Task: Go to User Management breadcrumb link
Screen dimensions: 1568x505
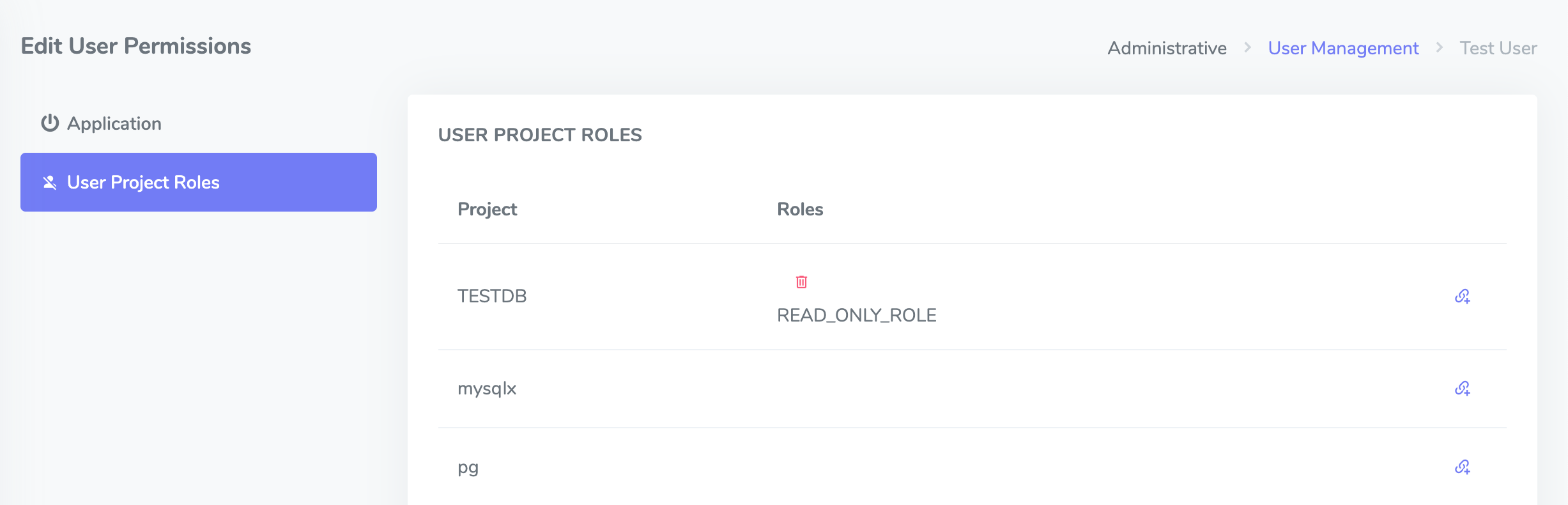Action: click(x=1343, y=48)
